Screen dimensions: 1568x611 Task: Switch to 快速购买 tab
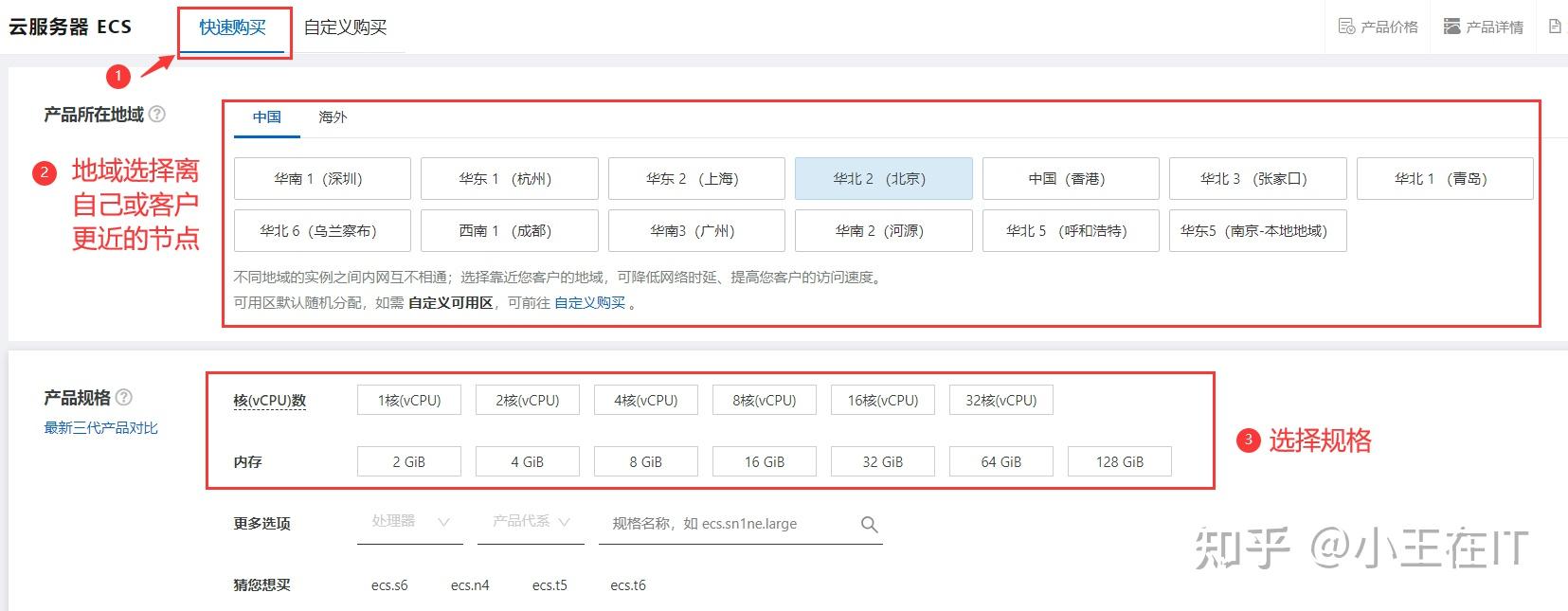(x=232, y=27)
